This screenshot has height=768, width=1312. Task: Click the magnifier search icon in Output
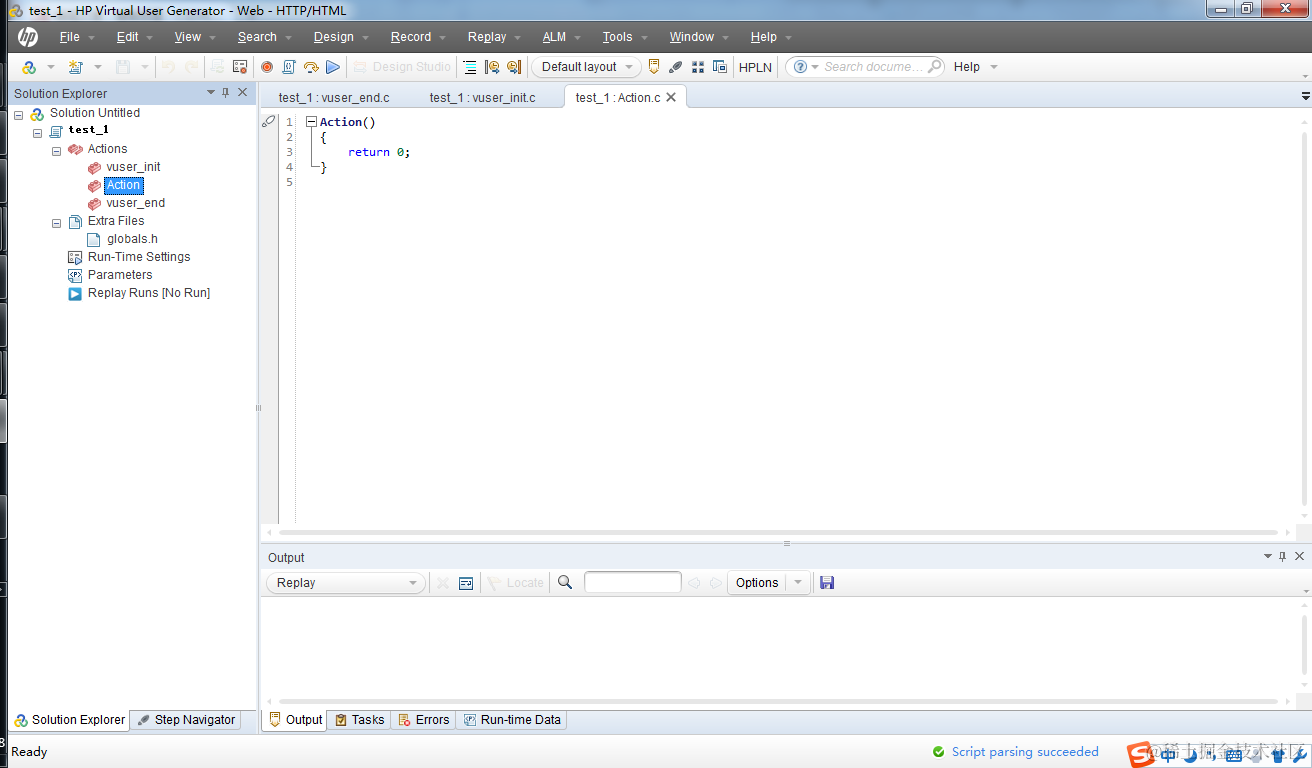click(565, 582)
